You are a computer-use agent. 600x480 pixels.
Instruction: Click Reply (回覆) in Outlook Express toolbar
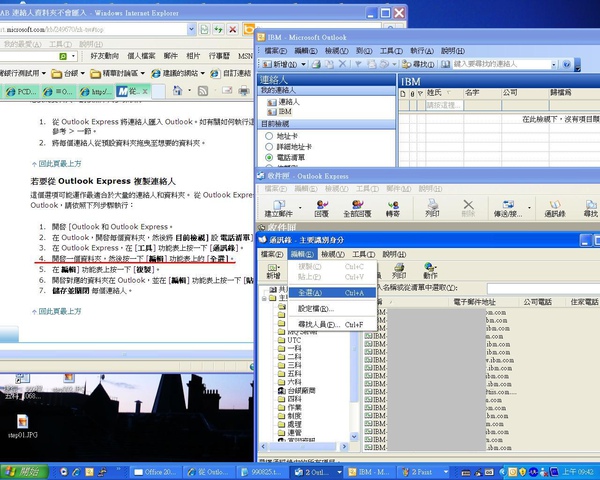321,208
